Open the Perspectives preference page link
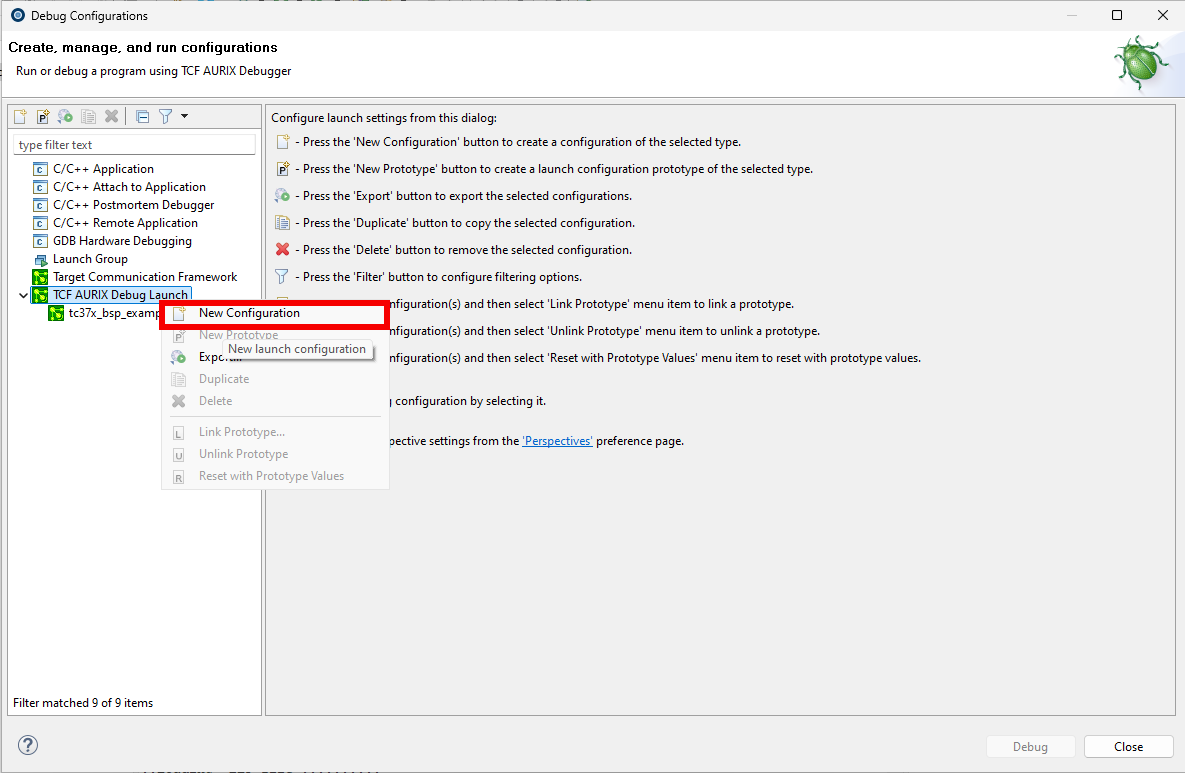1185x773 pixels. 557,440
